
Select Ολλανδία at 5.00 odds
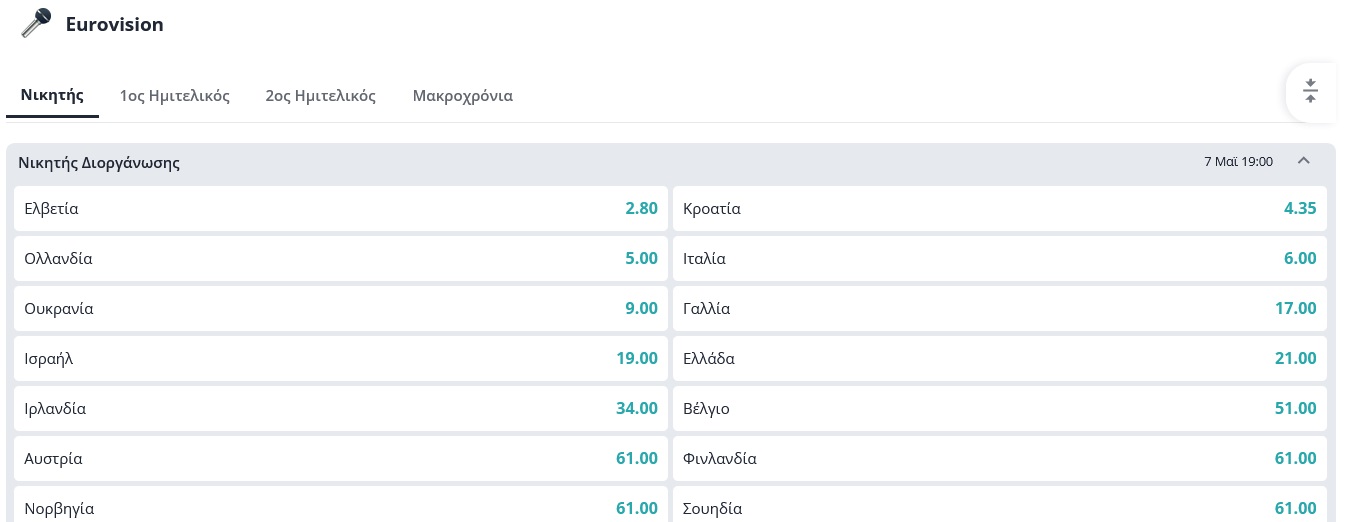pyautogui.click(x=341, y=258)
